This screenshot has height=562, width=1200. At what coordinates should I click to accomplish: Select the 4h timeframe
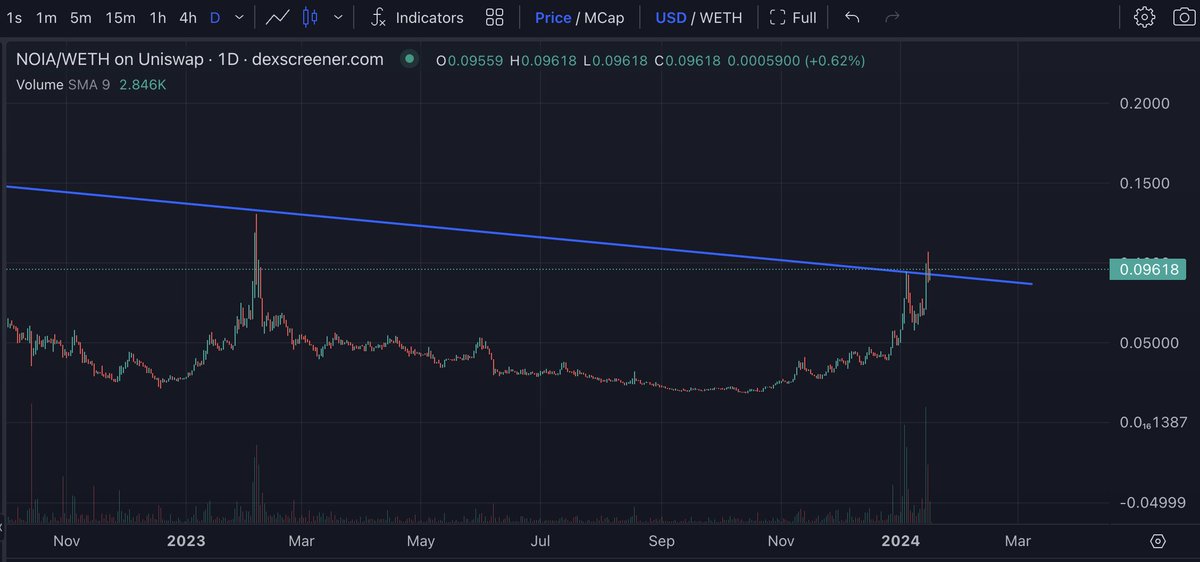(x=188, y=17)
